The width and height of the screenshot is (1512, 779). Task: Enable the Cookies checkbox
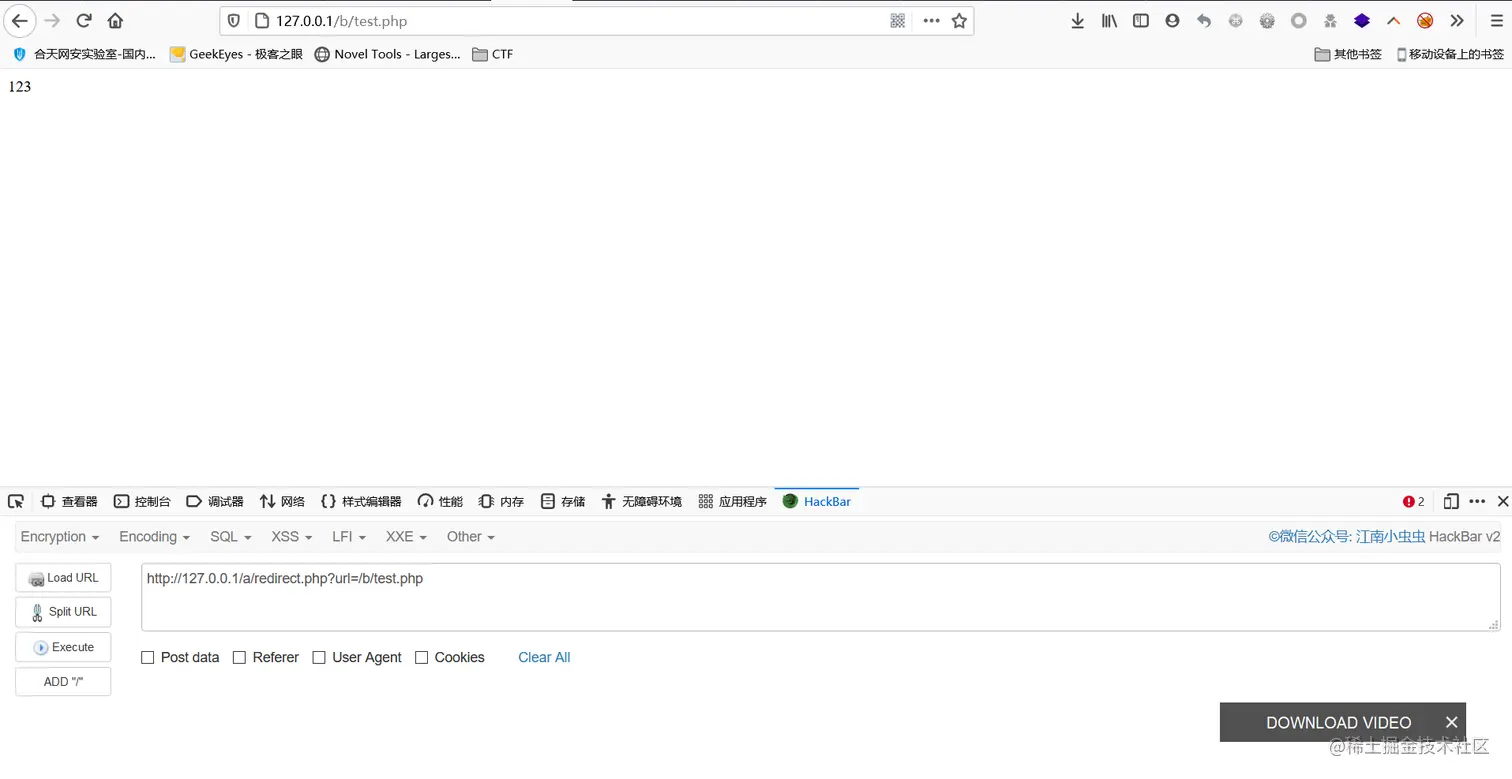click(421, 657)
